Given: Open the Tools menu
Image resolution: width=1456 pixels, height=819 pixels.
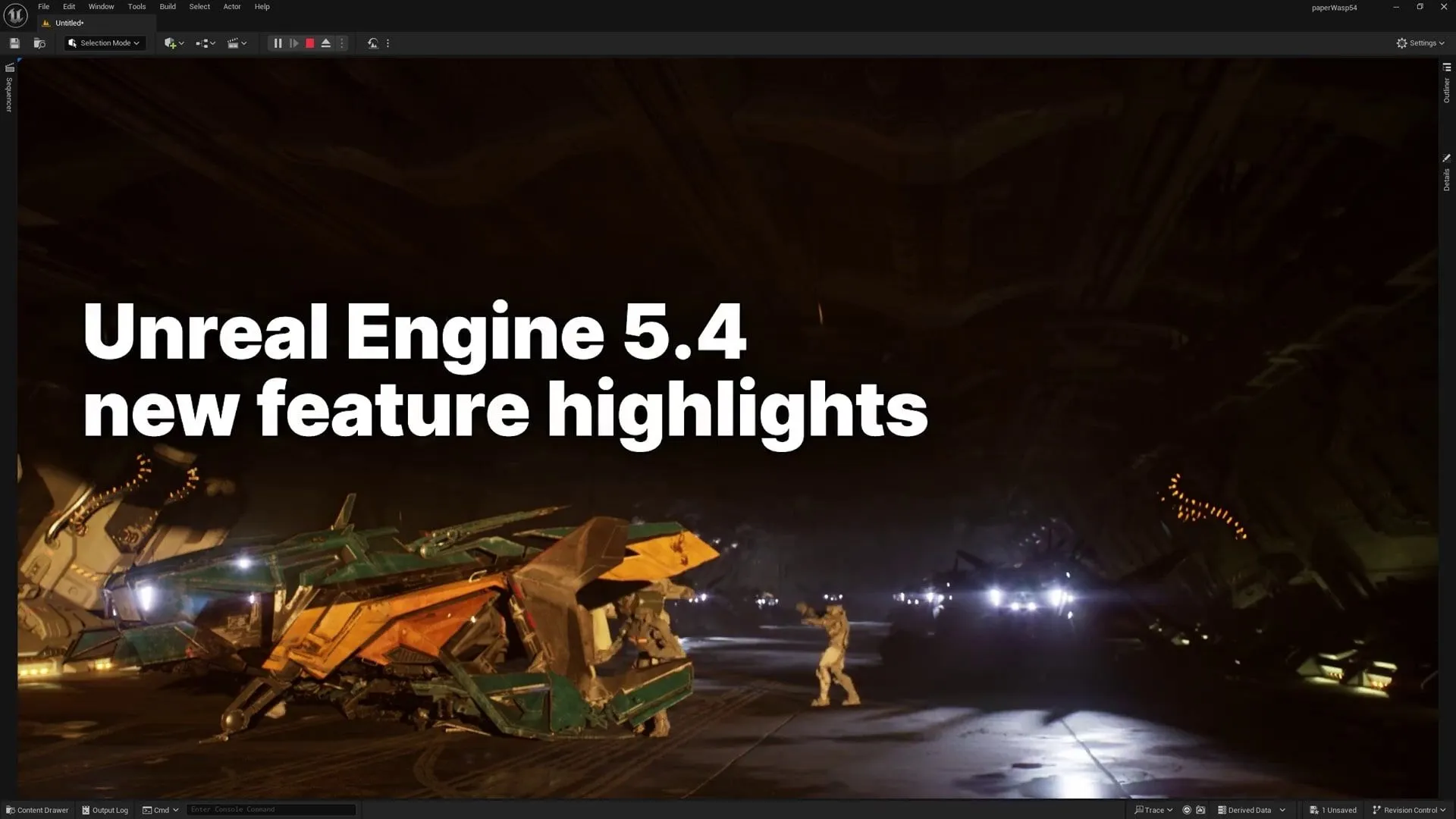Looking at the screenshot, I should [x=136, y=7].
